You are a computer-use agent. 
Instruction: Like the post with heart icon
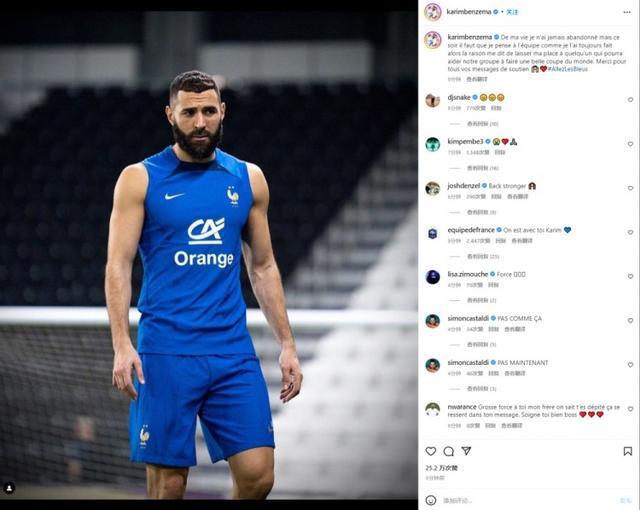[431, 451]
